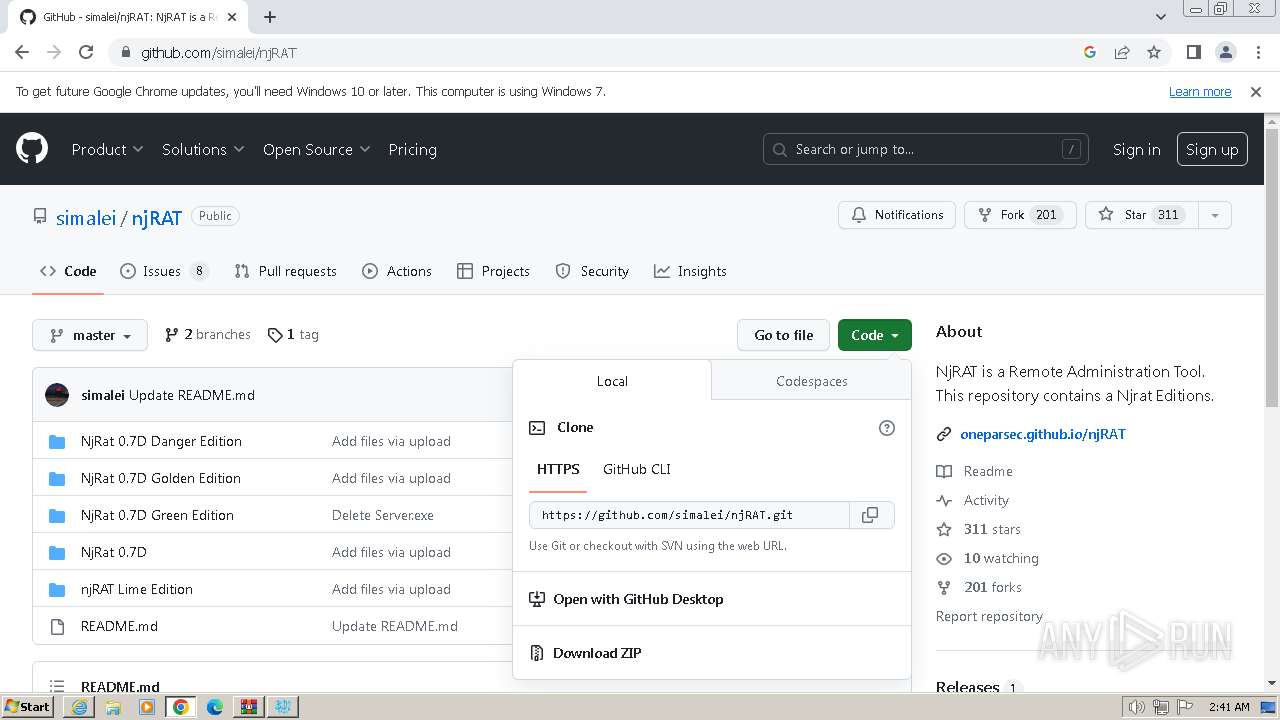Click the Notifications button

897,215
